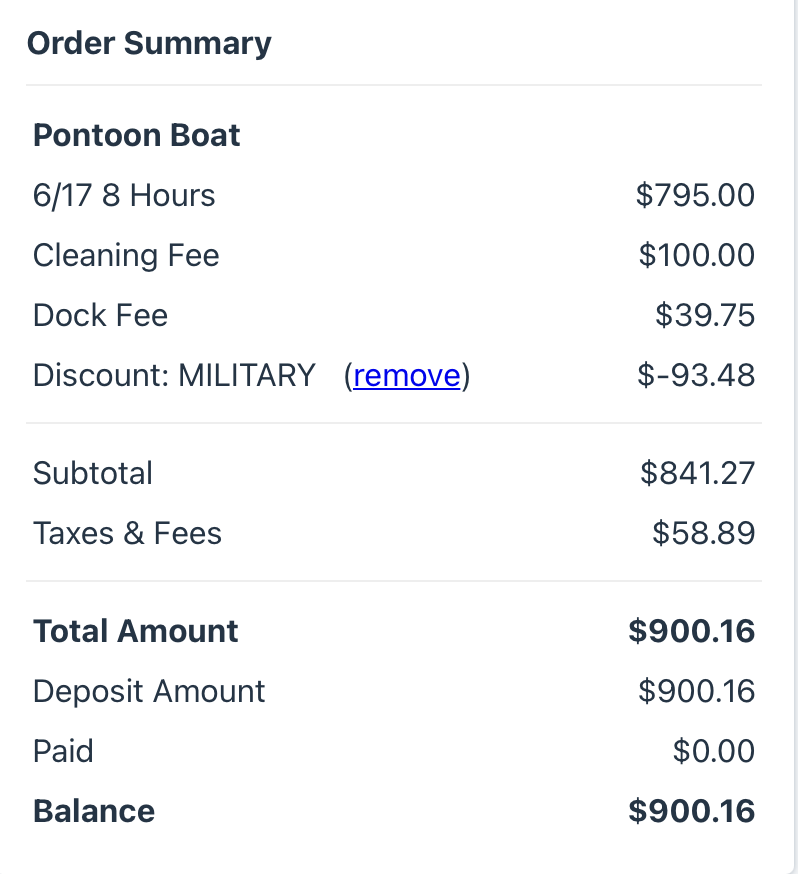Click the Total Amount label
The width and height of the screenshot is (798, 874).
pyautogui.click(x=135, y=631)
